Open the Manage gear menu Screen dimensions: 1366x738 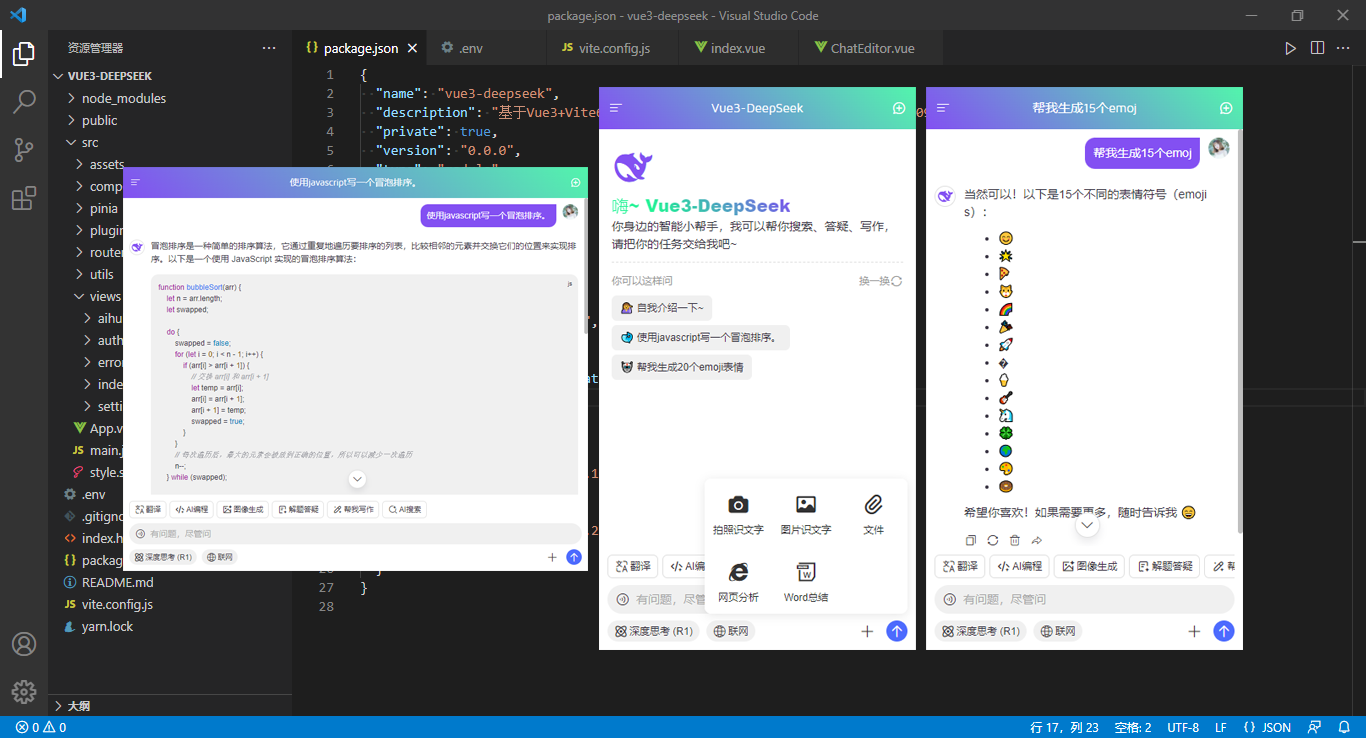tap(24, 691)
